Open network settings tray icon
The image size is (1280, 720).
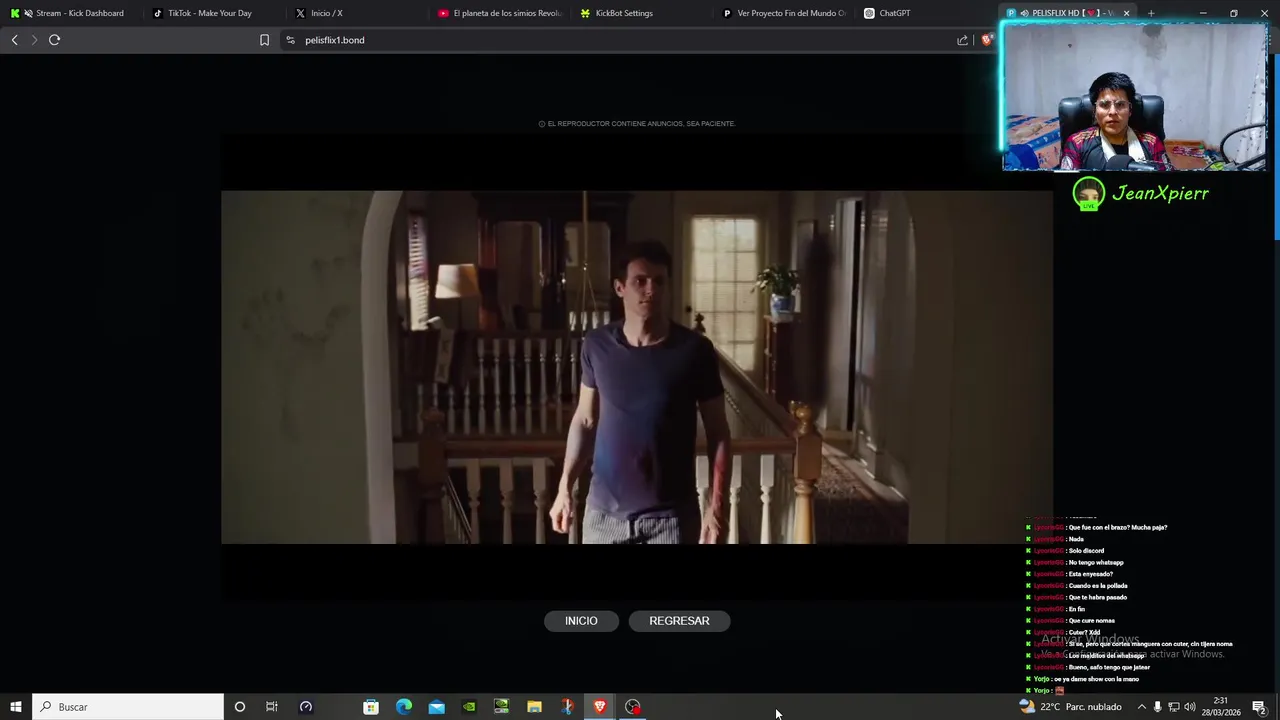(x=1174, y=707)
